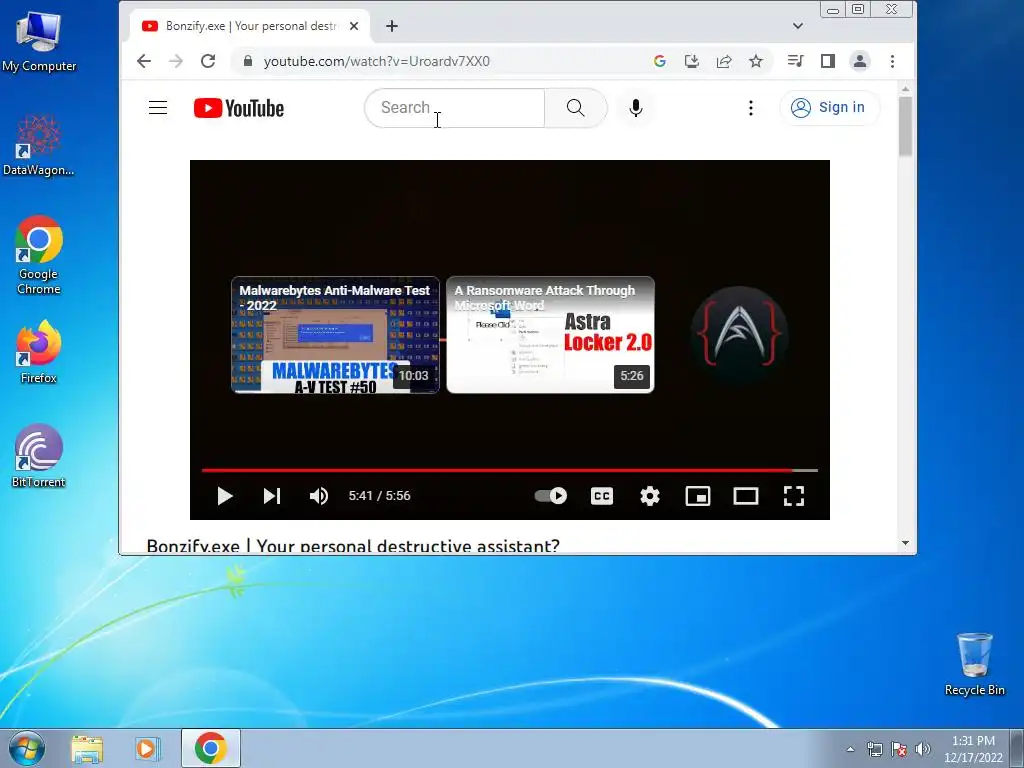
Task: Select Google Chrome desktop shortcut
Action: [x=39, y=255]
